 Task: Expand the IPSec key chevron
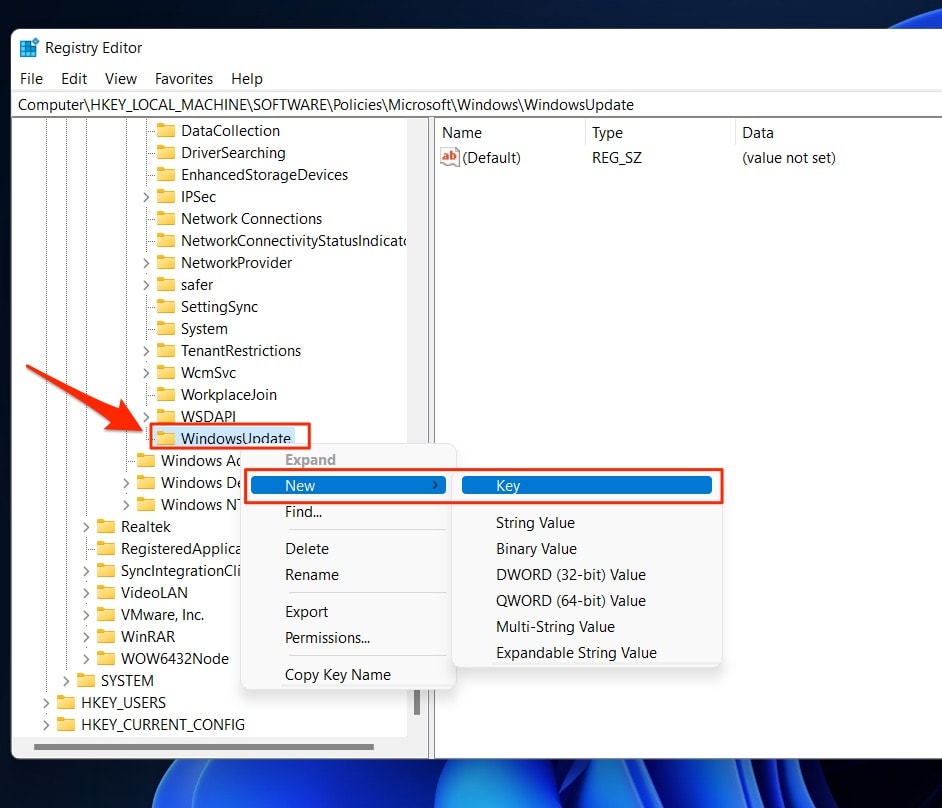(x=147, y=196)
